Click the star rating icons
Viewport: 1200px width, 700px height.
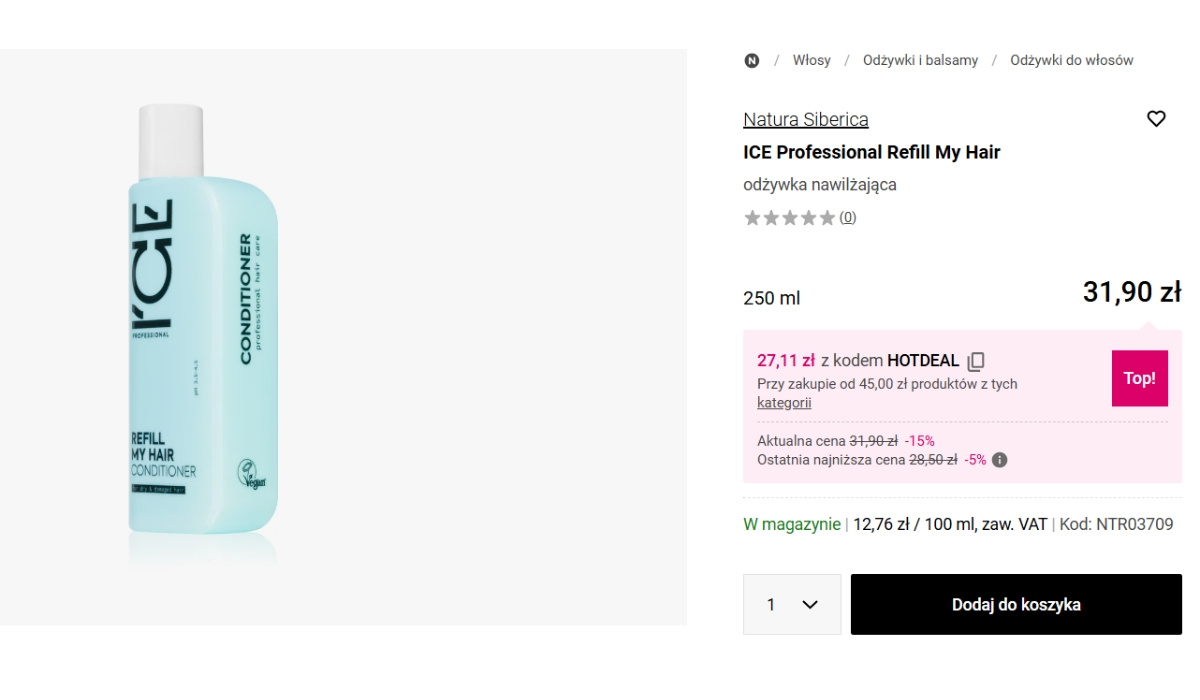click(x=789, y=218)
